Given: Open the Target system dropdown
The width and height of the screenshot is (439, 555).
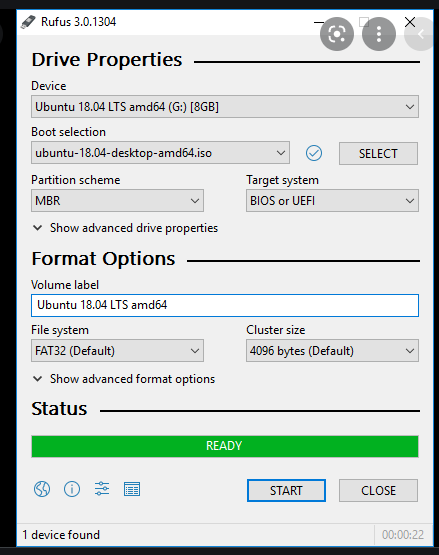Looking at the screenshot, I should tap(332, 201).
